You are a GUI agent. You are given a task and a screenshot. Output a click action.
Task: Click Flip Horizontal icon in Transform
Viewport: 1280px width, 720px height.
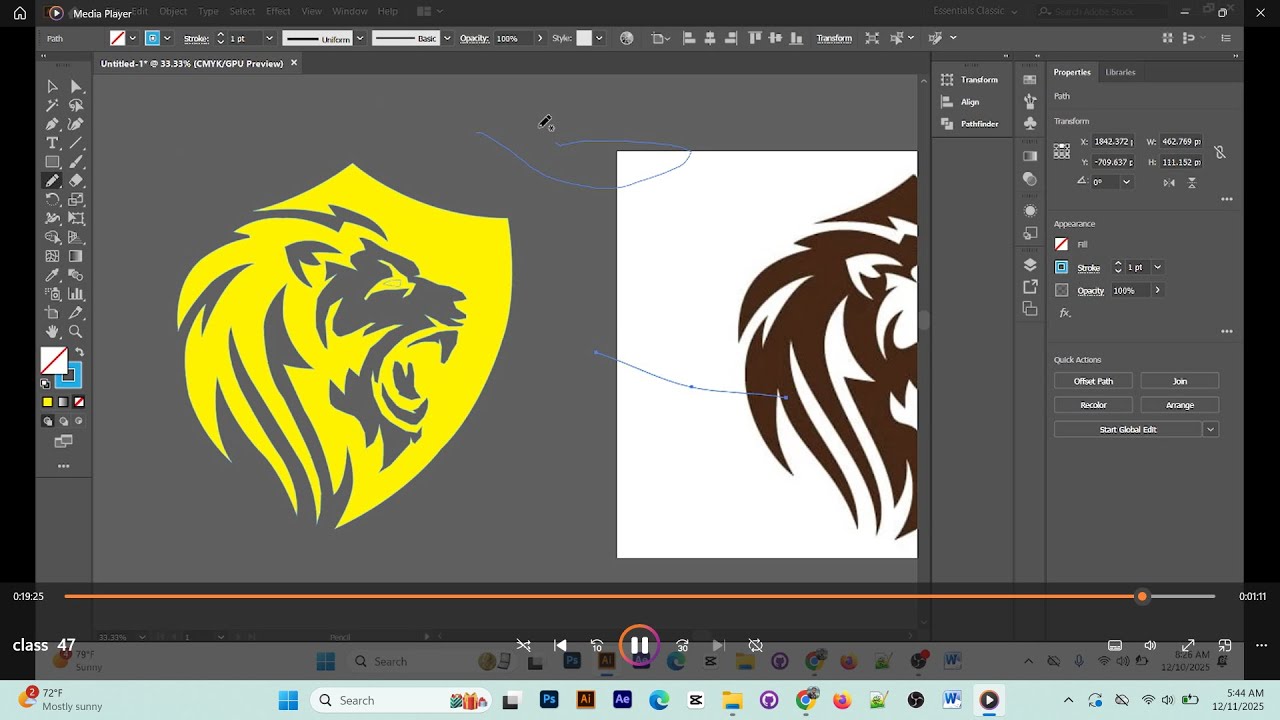(x=1169, y=182)
